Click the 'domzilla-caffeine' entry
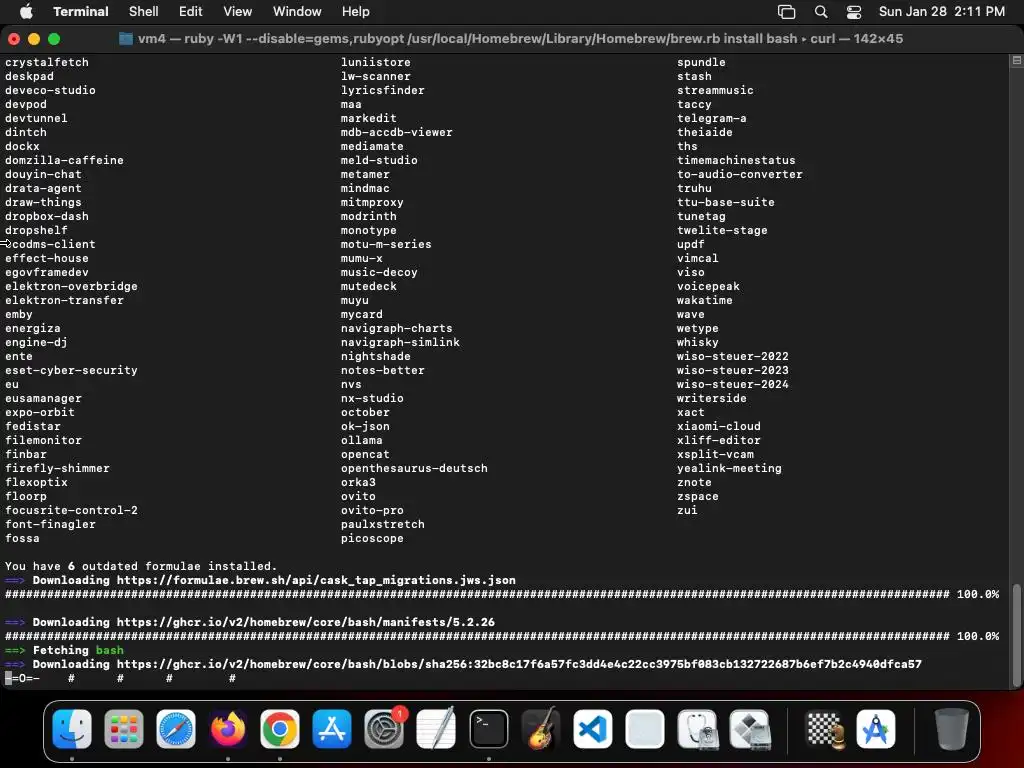This screenshot has width=1024, height=768. (64, 160)
